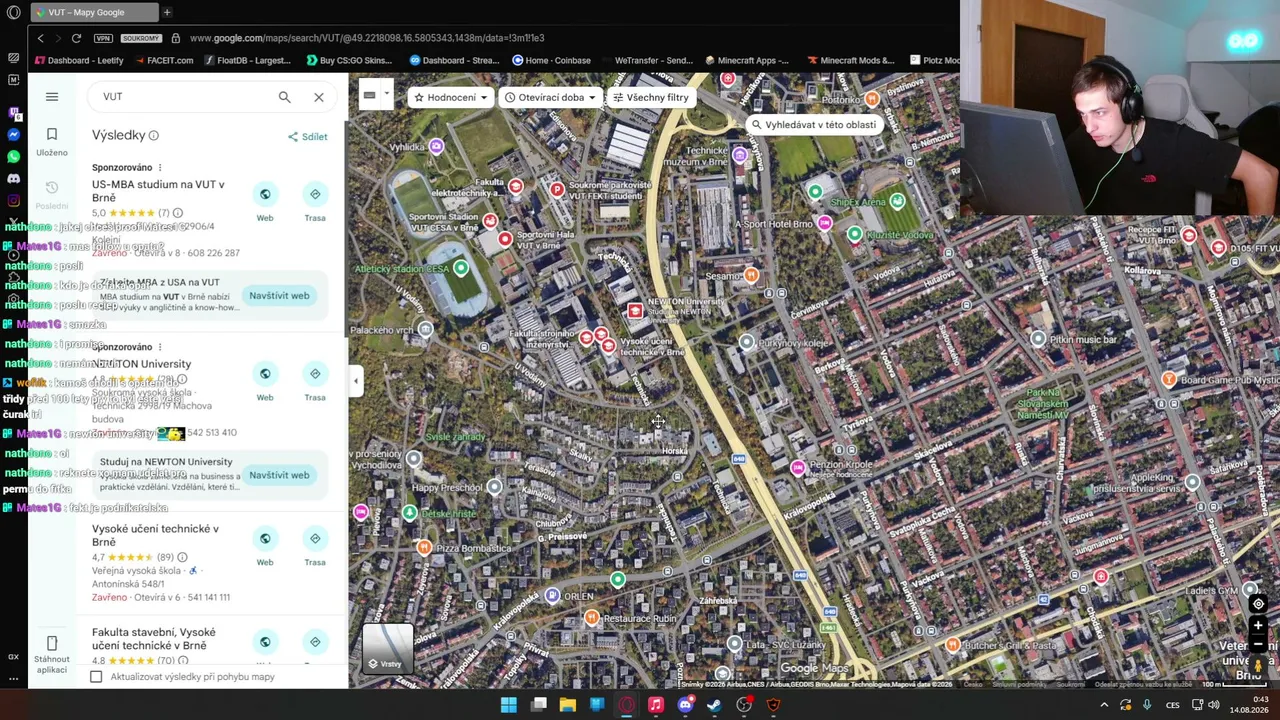Image resolution: width=1280 pixels, height=720 pixels.
Task: Open Všechny filtry all filters
Action: point(651,98)
